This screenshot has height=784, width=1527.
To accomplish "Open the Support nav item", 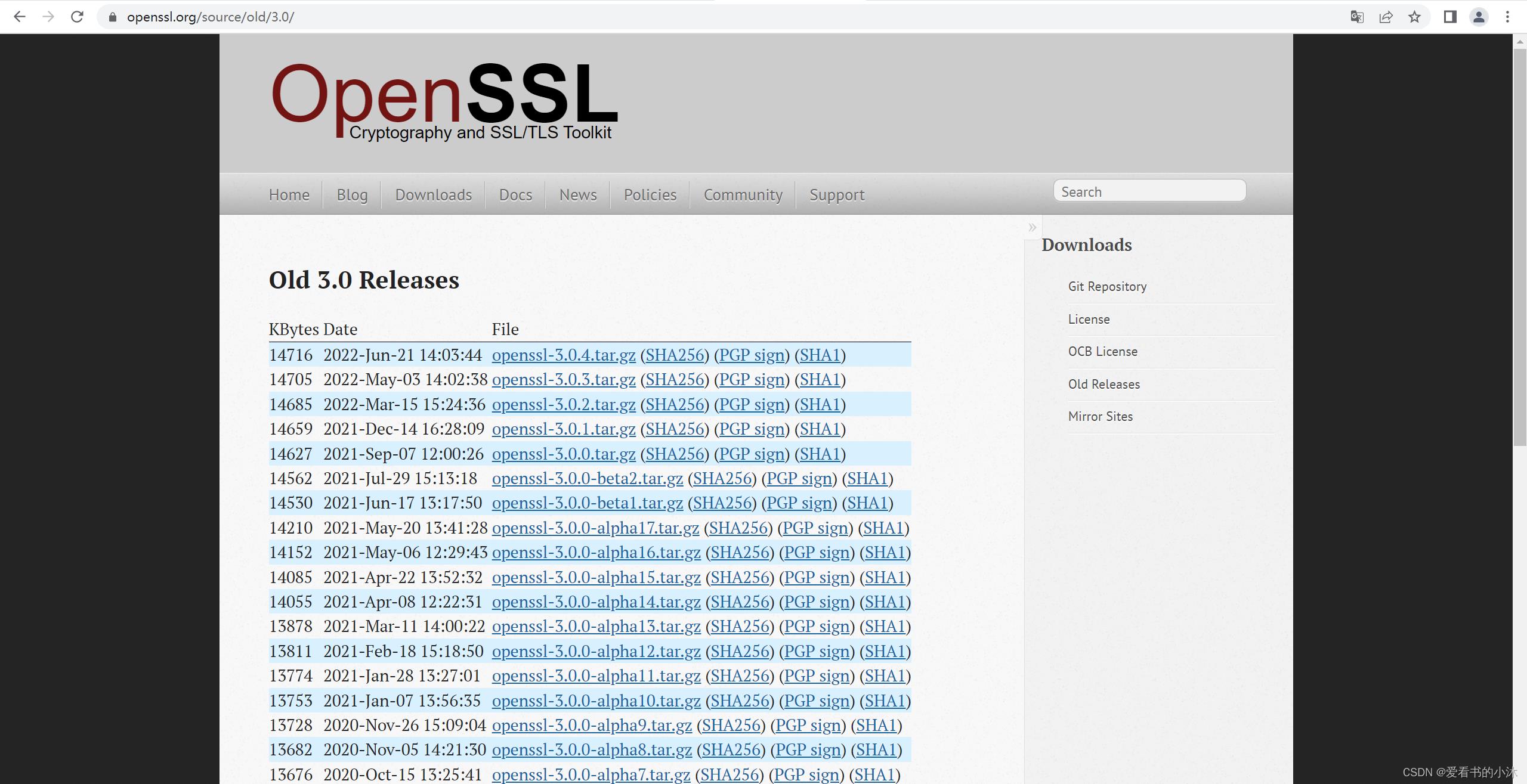I will (837, 195).
